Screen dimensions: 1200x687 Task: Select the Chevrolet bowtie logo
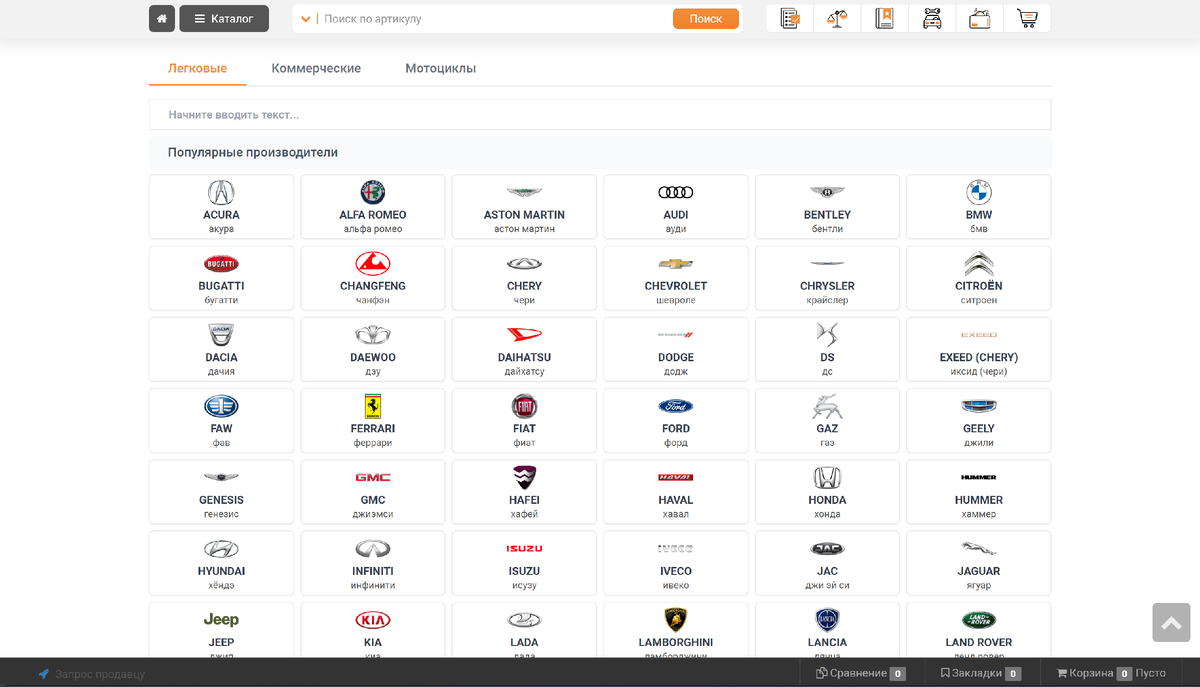pos(676,264)
